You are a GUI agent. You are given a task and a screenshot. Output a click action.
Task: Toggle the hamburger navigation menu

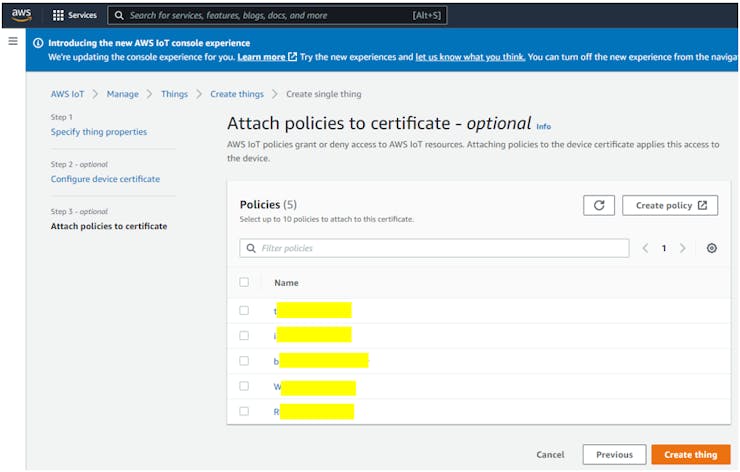13,41
